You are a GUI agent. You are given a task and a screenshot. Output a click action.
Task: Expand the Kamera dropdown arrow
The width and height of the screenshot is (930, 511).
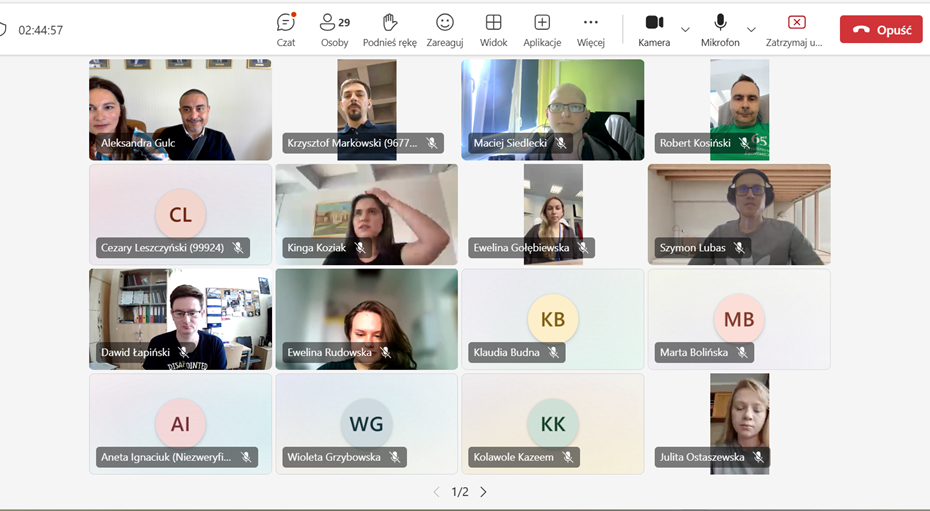click(685, 30)
